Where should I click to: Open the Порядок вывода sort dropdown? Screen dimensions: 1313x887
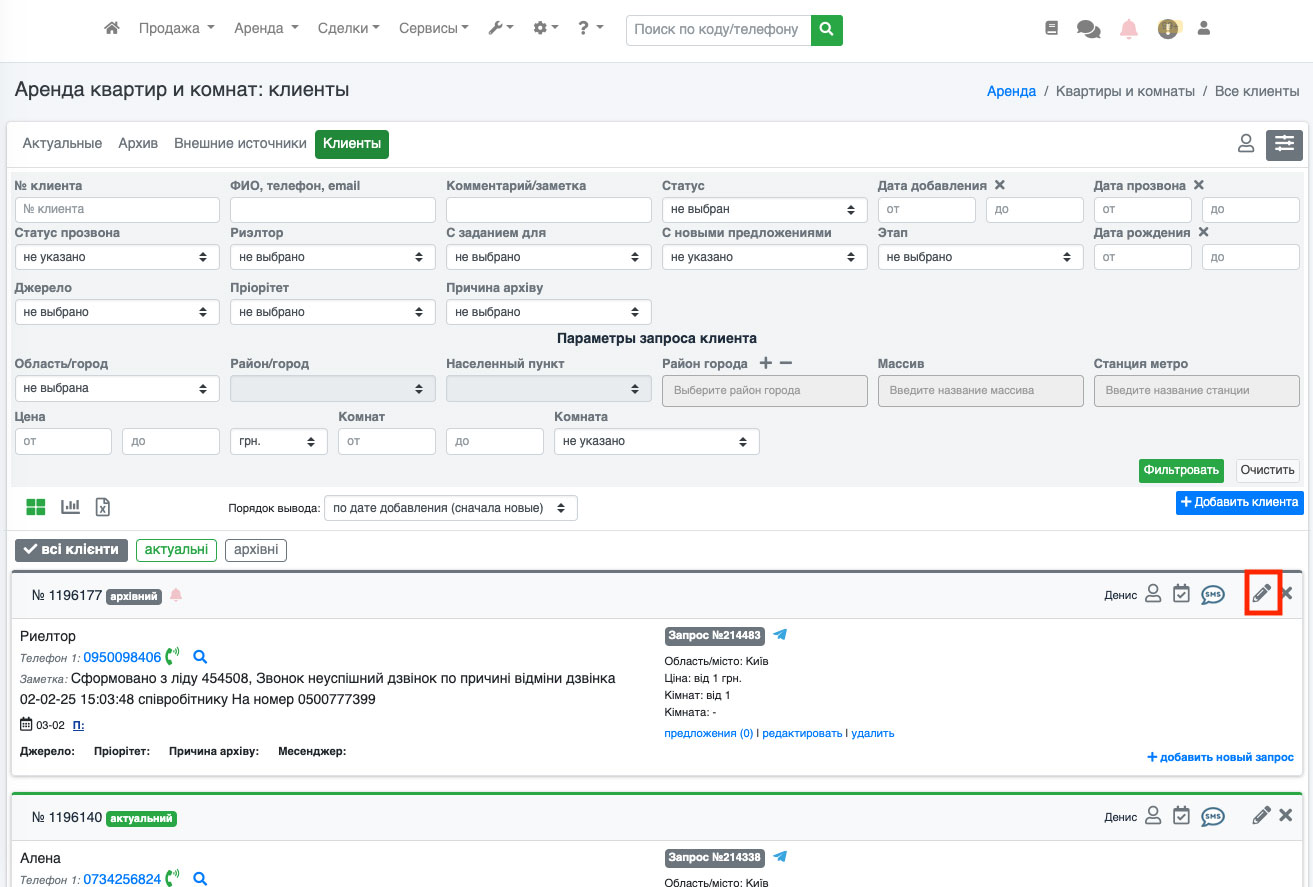click(x=450, y=508)
